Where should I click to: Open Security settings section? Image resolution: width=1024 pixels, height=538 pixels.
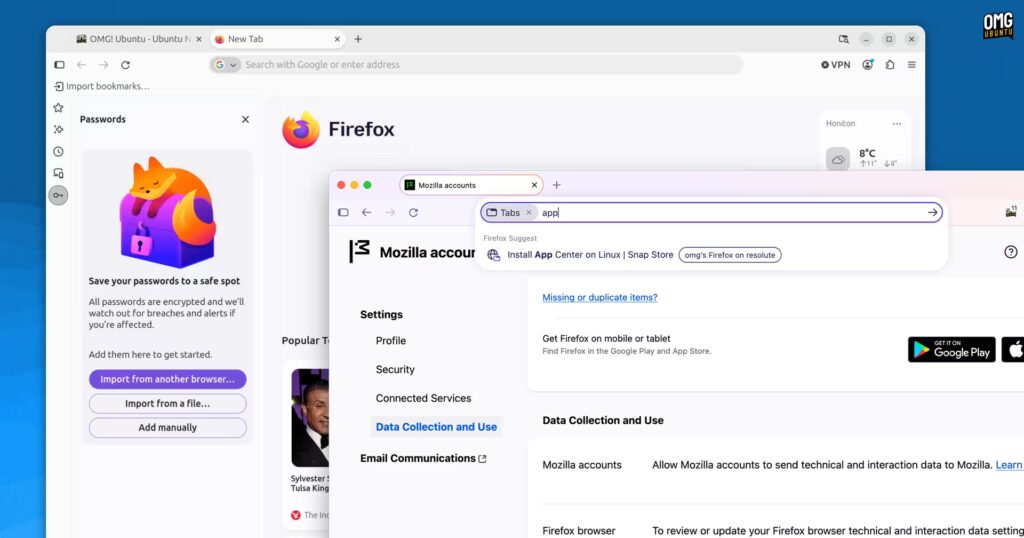tap(395, 370)
